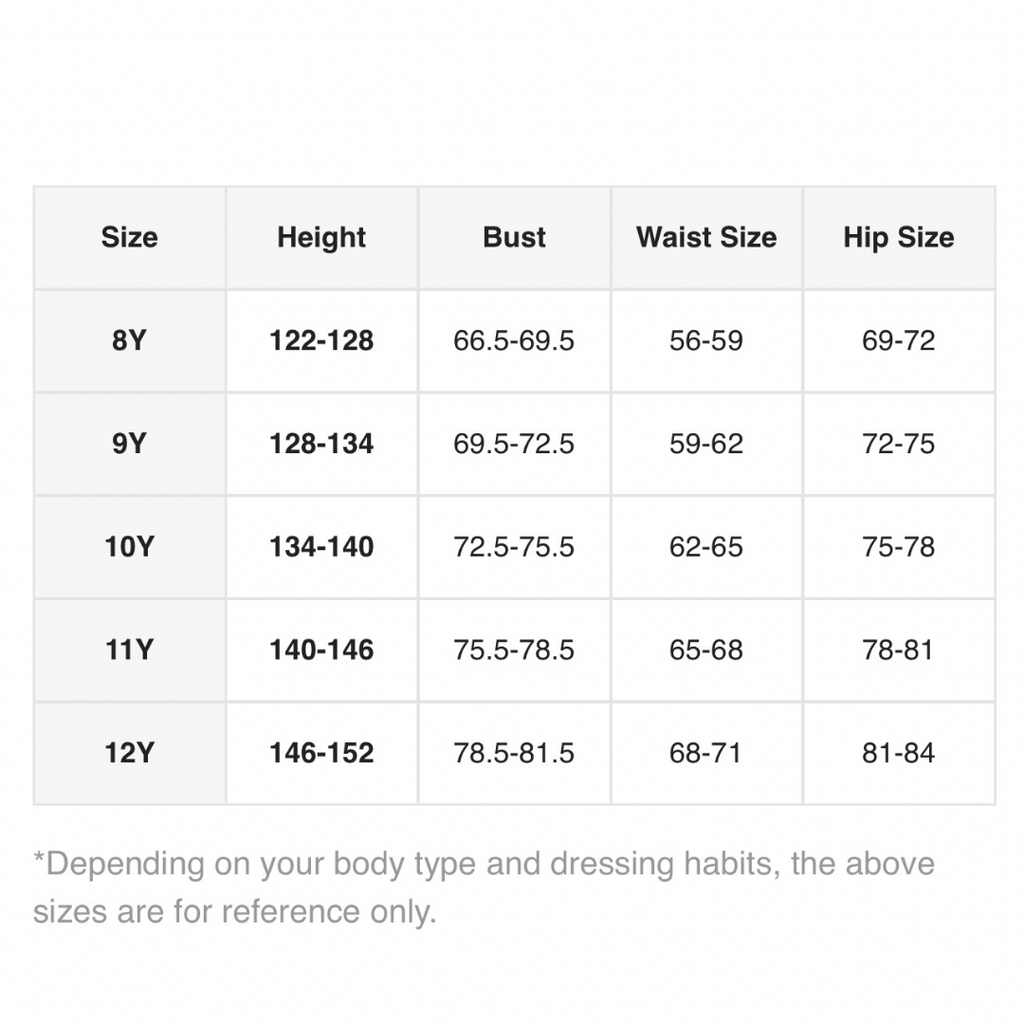This screenshot has width=1024, height=1024.
Task: Click the Size column header
Action: point(129,237)
